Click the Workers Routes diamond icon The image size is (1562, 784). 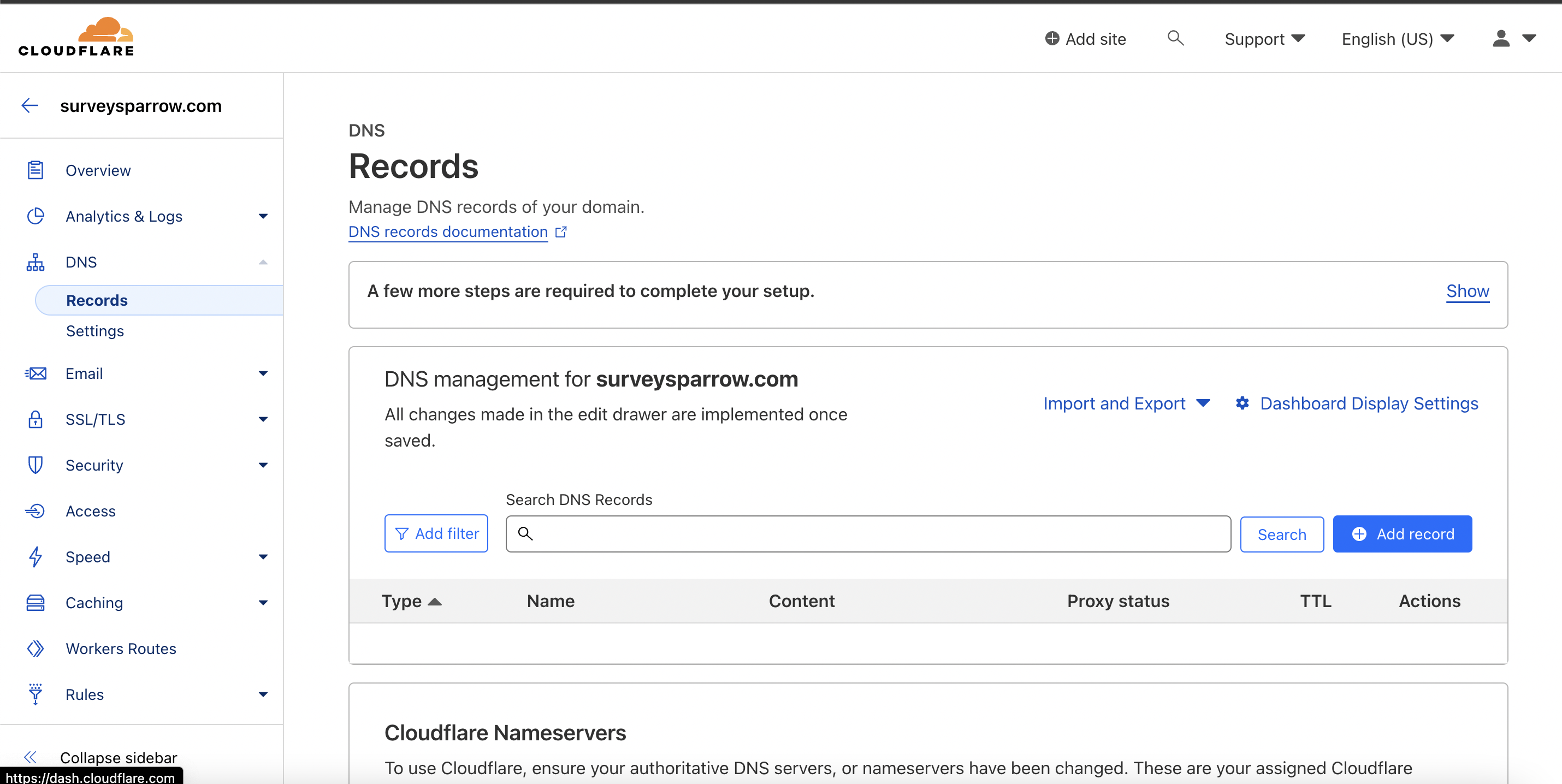(35, 649)
